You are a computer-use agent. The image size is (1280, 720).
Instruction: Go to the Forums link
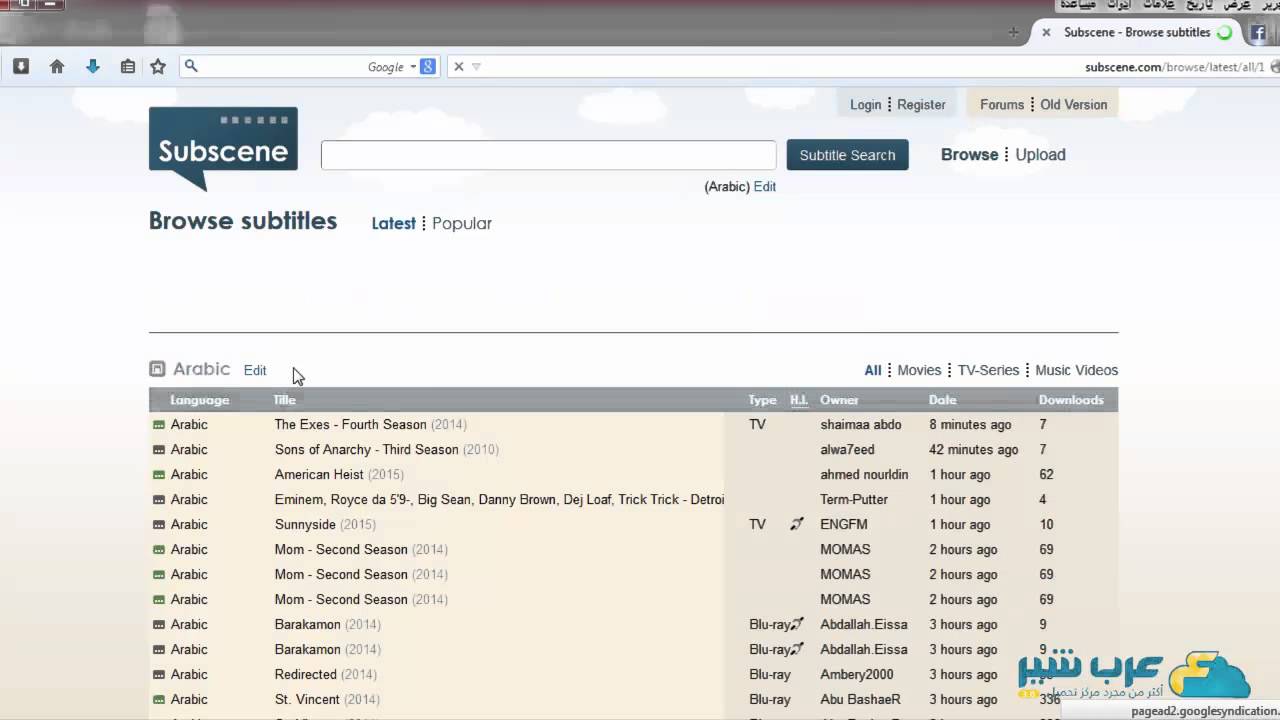1002,104
